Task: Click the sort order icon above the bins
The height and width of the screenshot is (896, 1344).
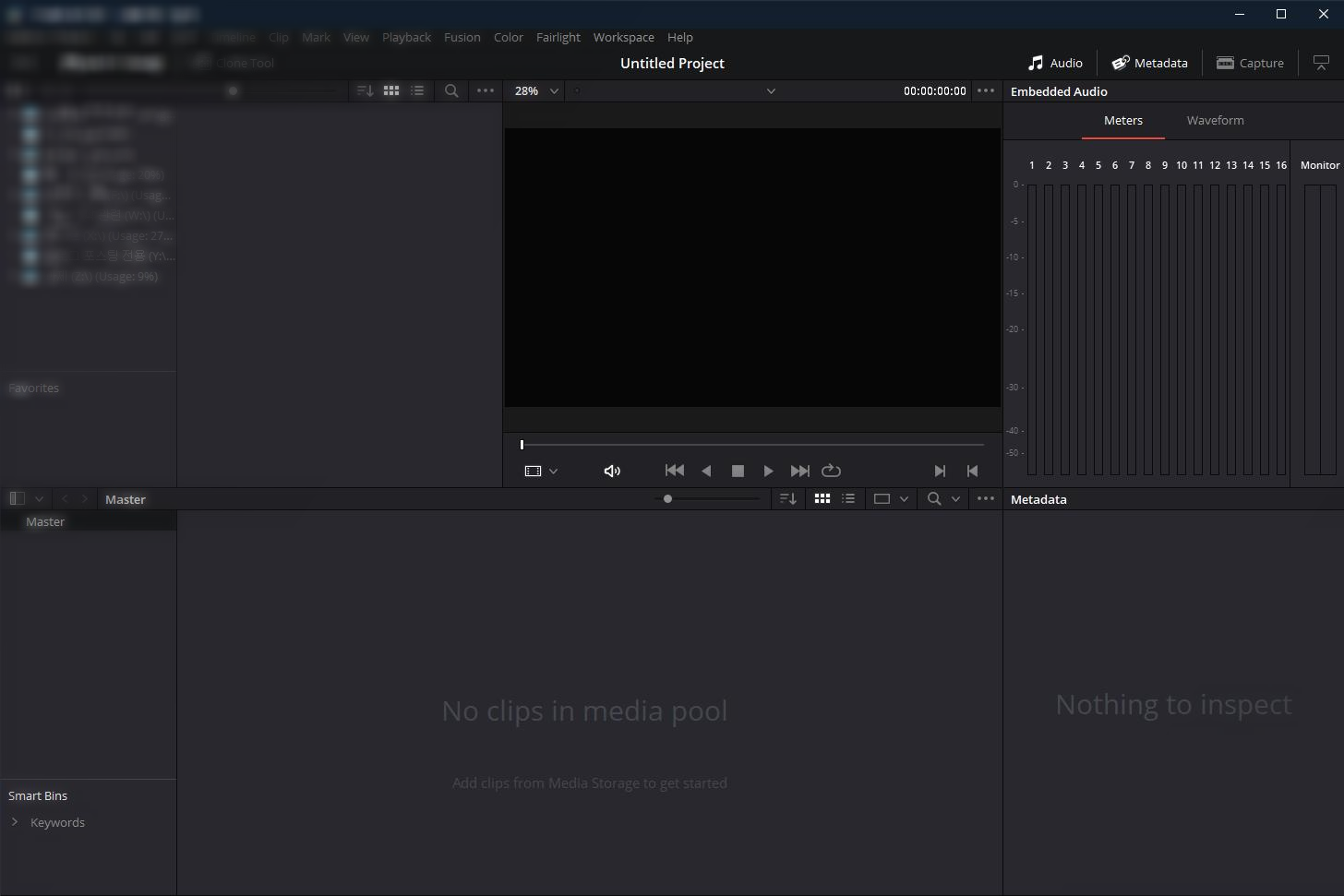Action: click(x=788, y=498)
